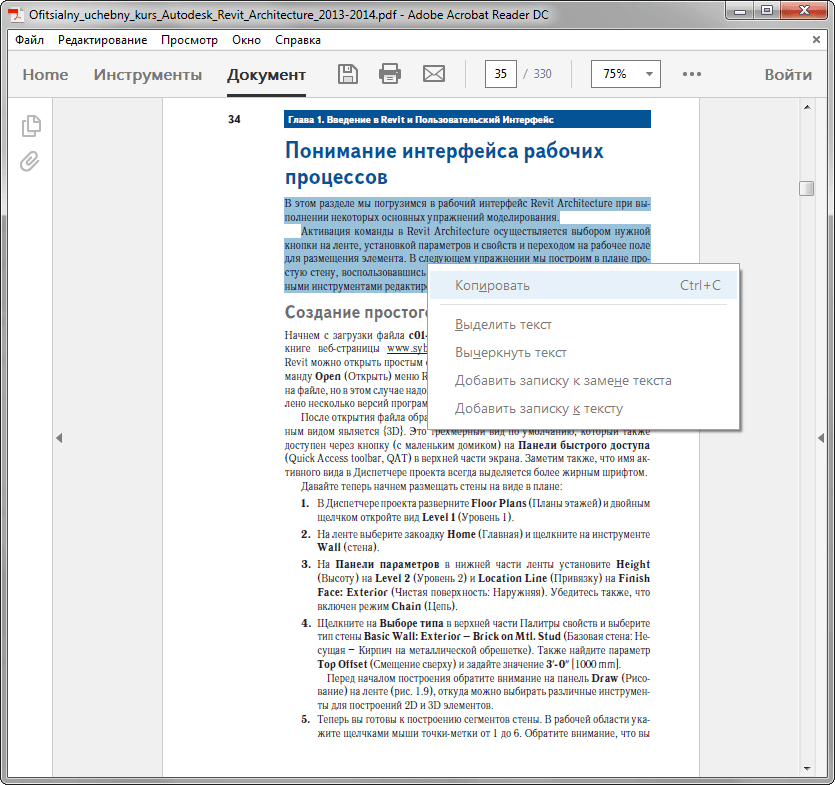
Task: Open the Окно menu
Action: tap(247, 40)
